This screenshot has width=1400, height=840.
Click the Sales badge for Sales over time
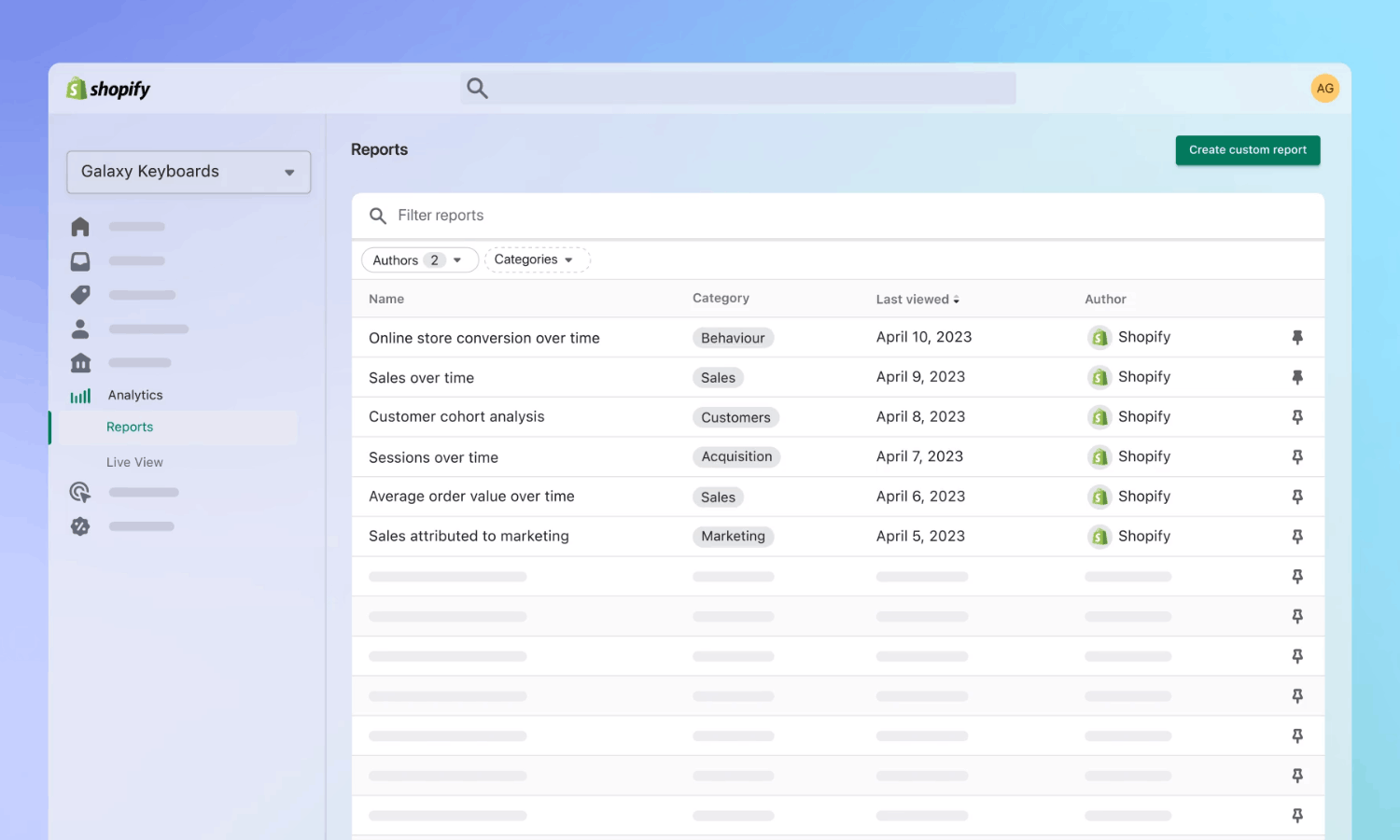[x=718, y=378]
